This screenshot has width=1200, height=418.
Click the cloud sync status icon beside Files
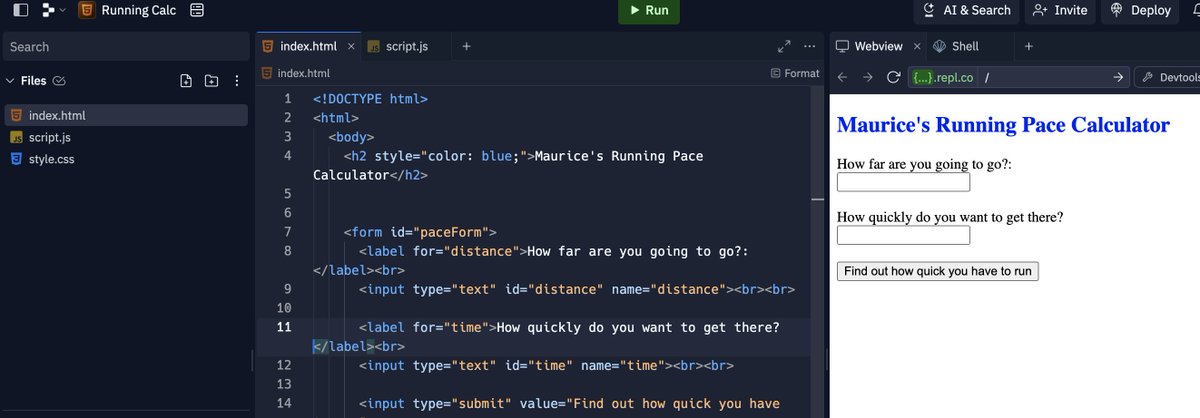(x=59, y=81)
